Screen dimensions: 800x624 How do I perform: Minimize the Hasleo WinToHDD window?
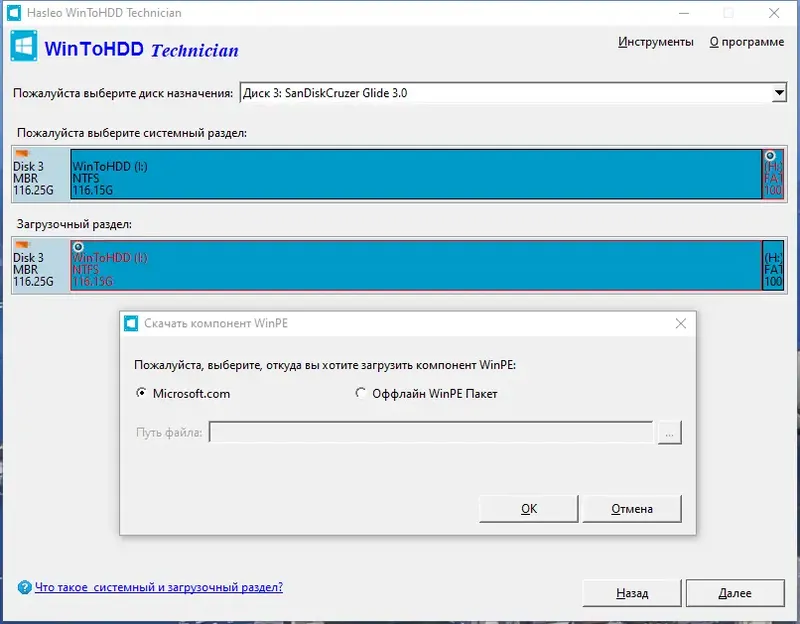[x=684, y=13]
